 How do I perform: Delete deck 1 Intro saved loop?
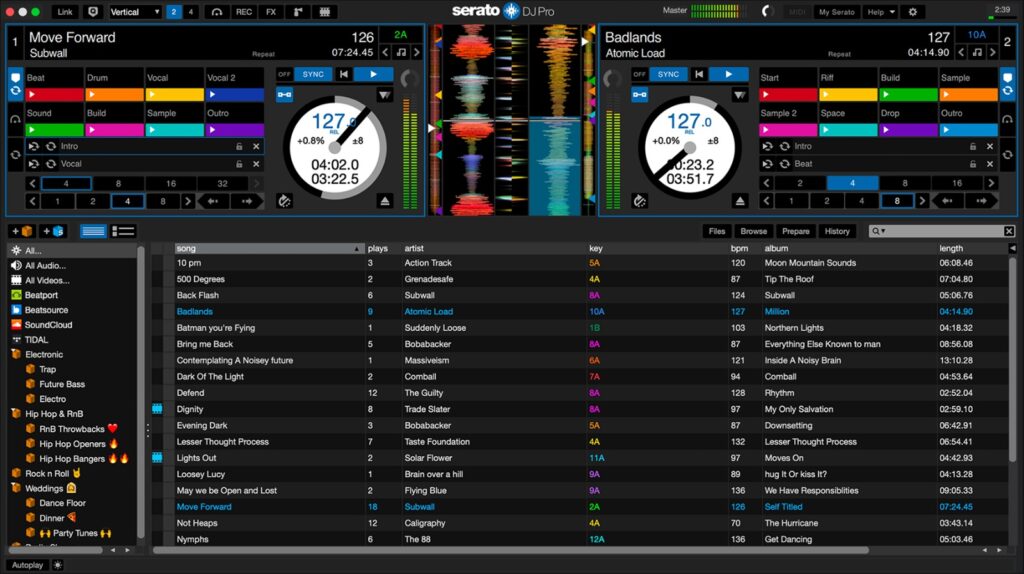point(256,147)
